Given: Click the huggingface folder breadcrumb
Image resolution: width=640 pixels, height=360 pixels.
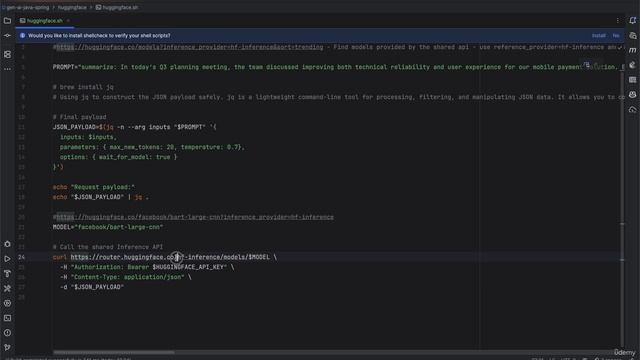Looking at the screenshot, I should coord(72,7).
